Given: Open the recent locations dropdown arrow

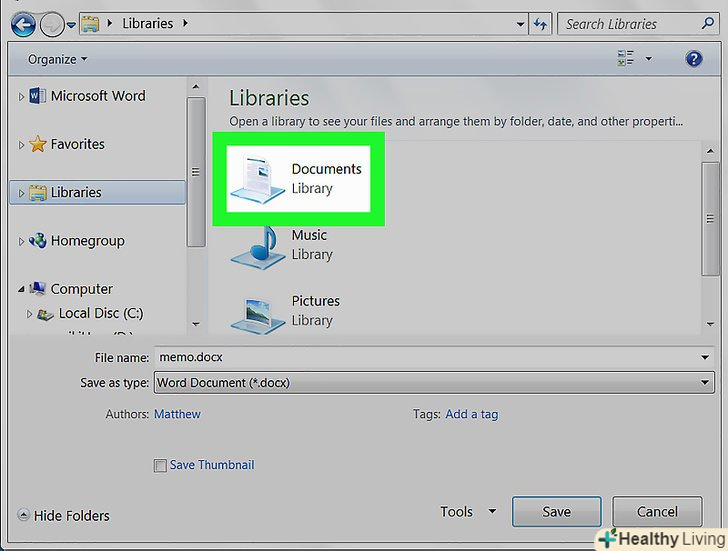Looking at the screenshot, I should coord(71,25).
